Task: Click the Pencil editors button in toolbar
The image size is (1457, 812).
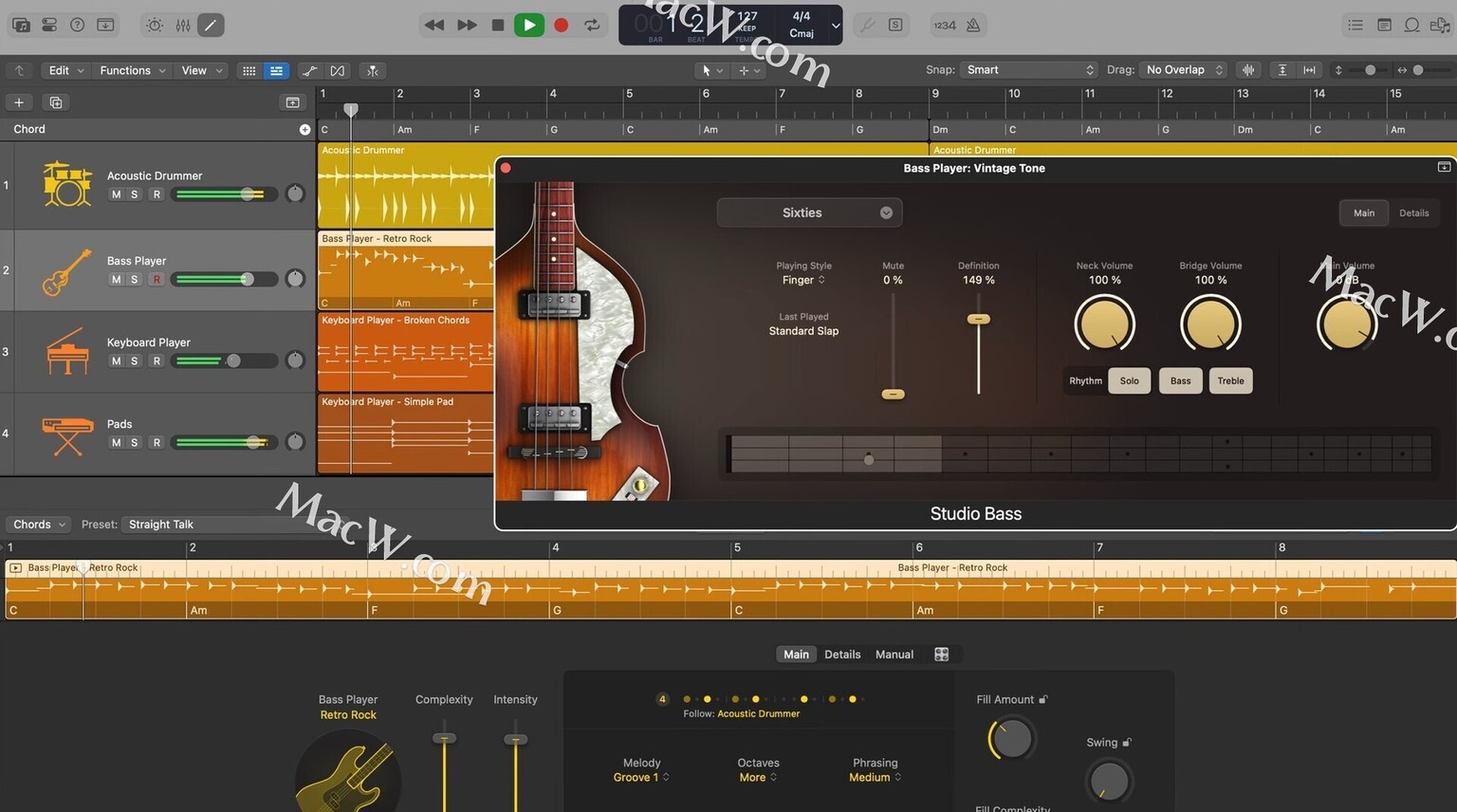Action: (211, 26)
